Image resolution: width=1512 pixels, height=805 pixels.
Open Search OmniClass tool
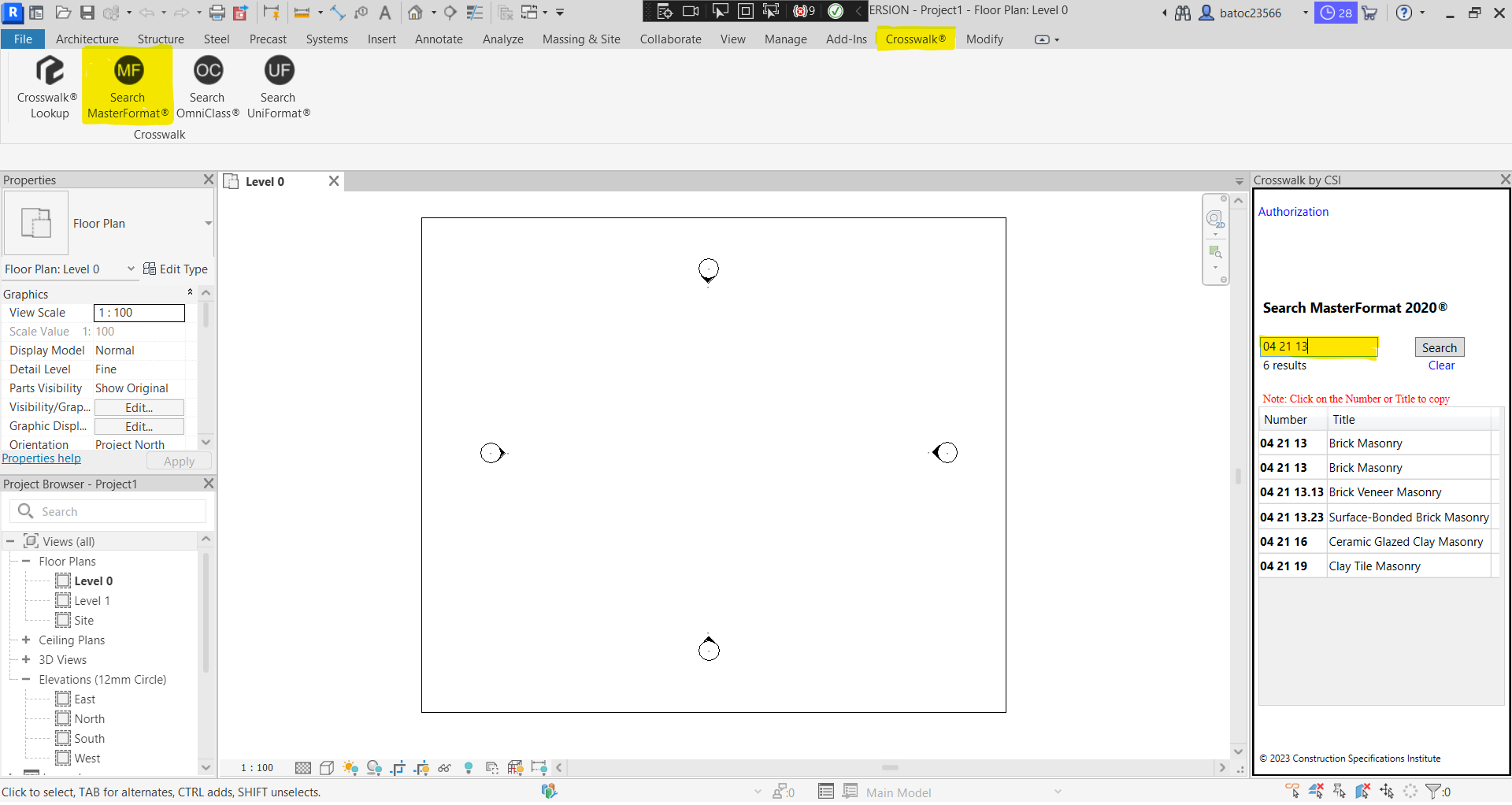pyautogui.click(x=207, y=87)
